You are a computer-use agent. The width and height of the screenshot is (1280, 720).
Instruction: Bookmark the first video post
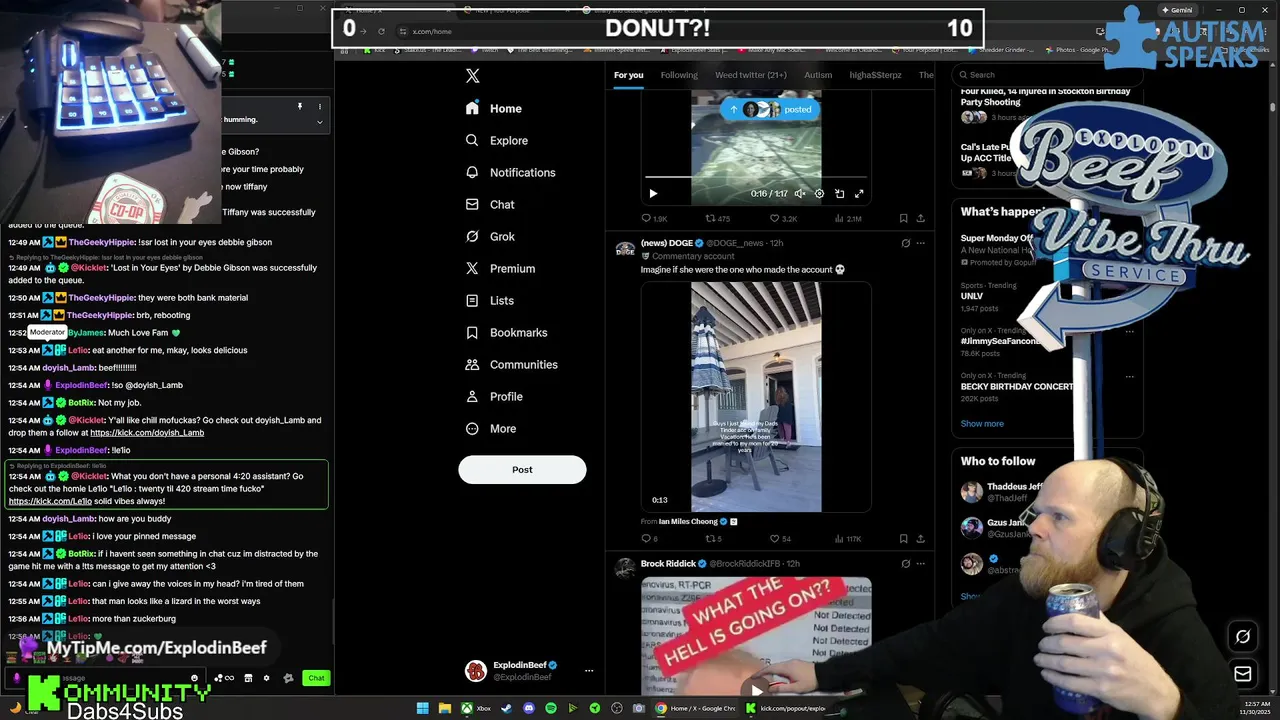[903, 218]
